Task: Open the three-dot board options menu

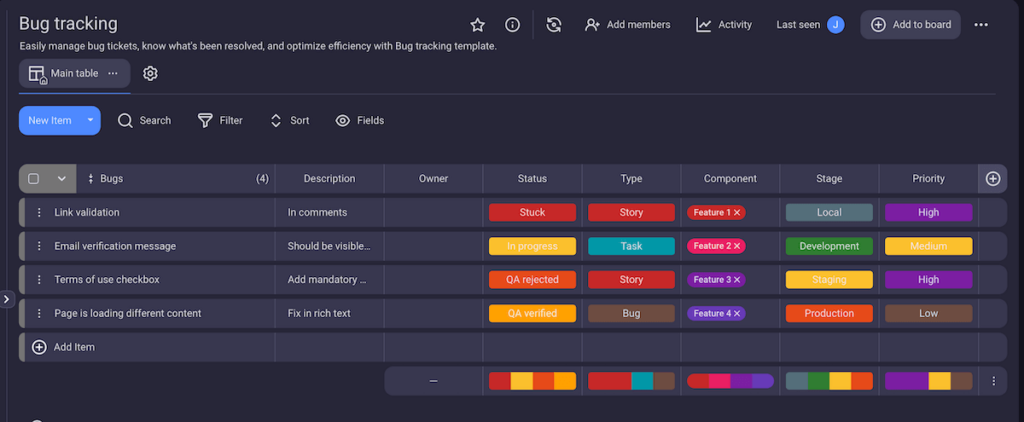Action: click(981, 25)
